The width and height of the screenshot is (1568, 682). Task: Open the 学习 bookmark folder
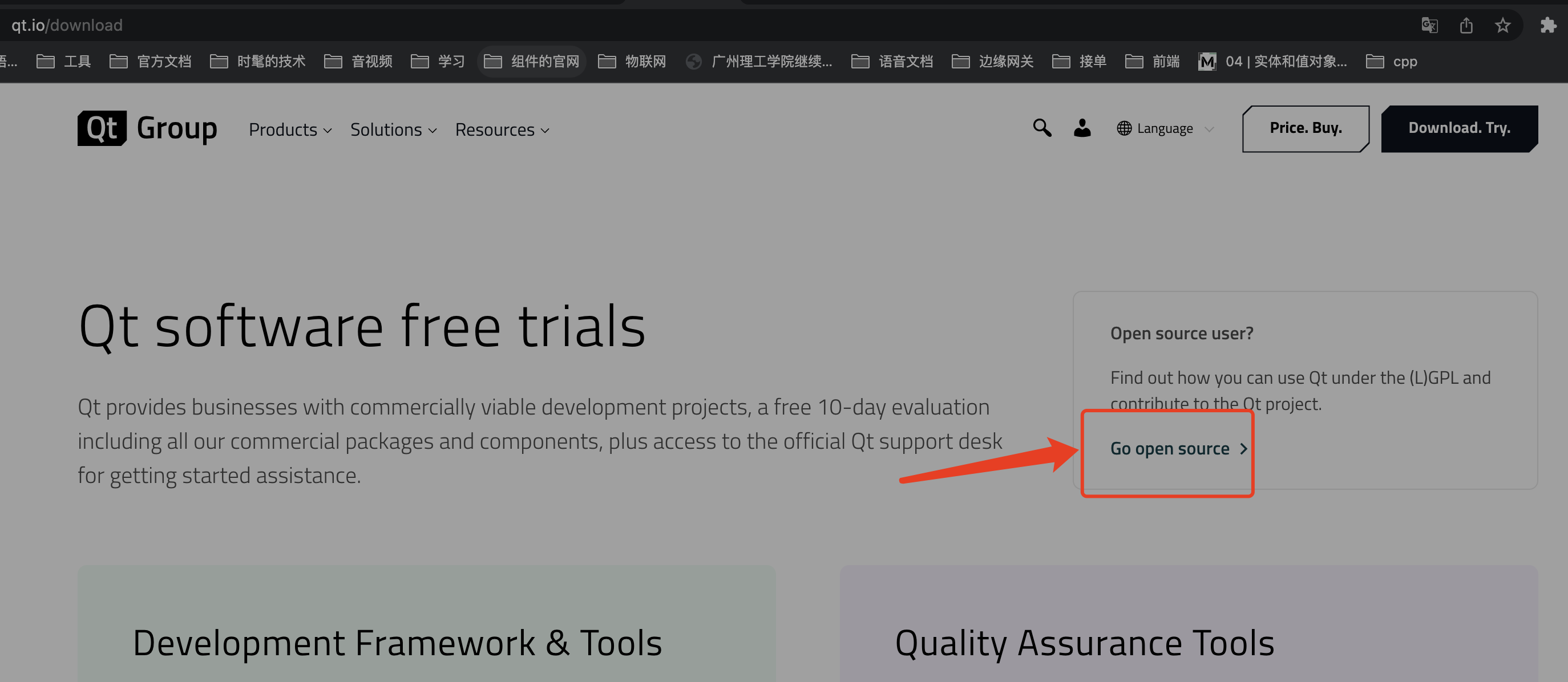(x=438, y=62)
